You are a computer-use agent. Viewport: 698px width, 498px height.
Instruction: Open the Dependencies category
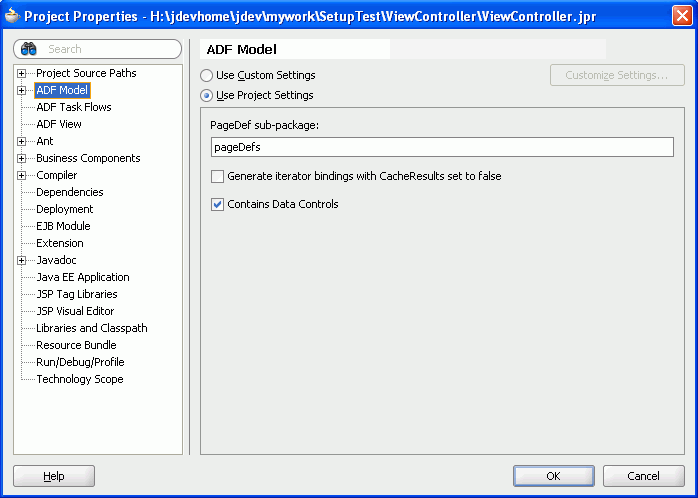[x=70, y=192]
